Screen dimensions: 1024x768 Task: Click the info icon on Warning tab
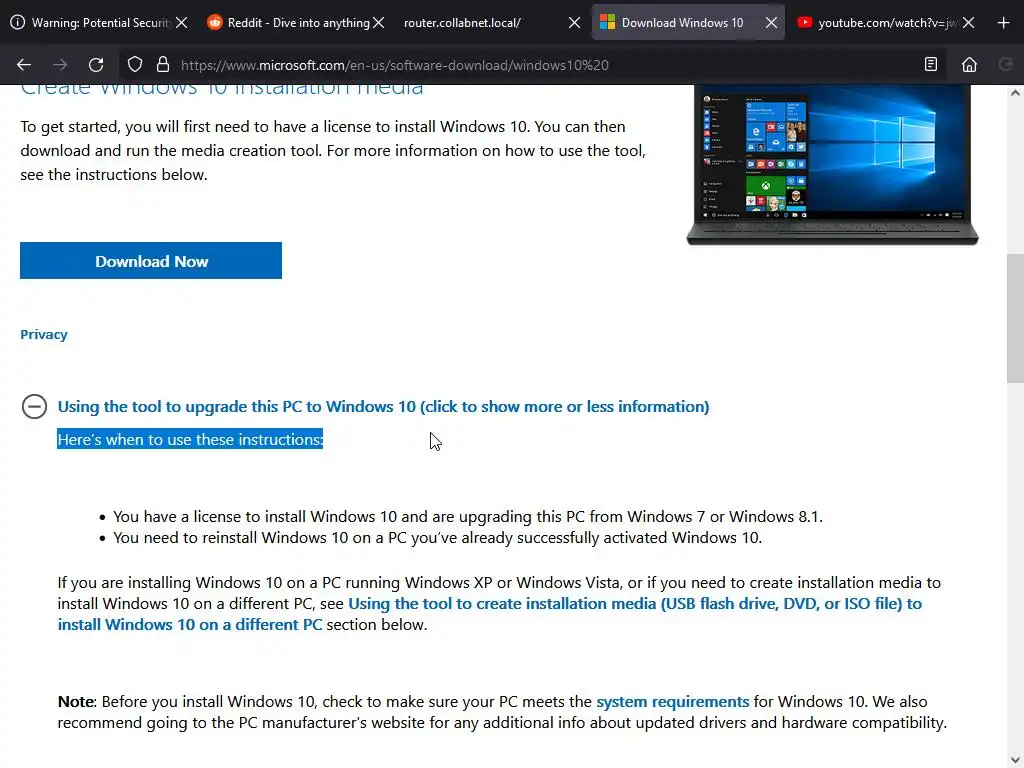click(x=18, y=22)
